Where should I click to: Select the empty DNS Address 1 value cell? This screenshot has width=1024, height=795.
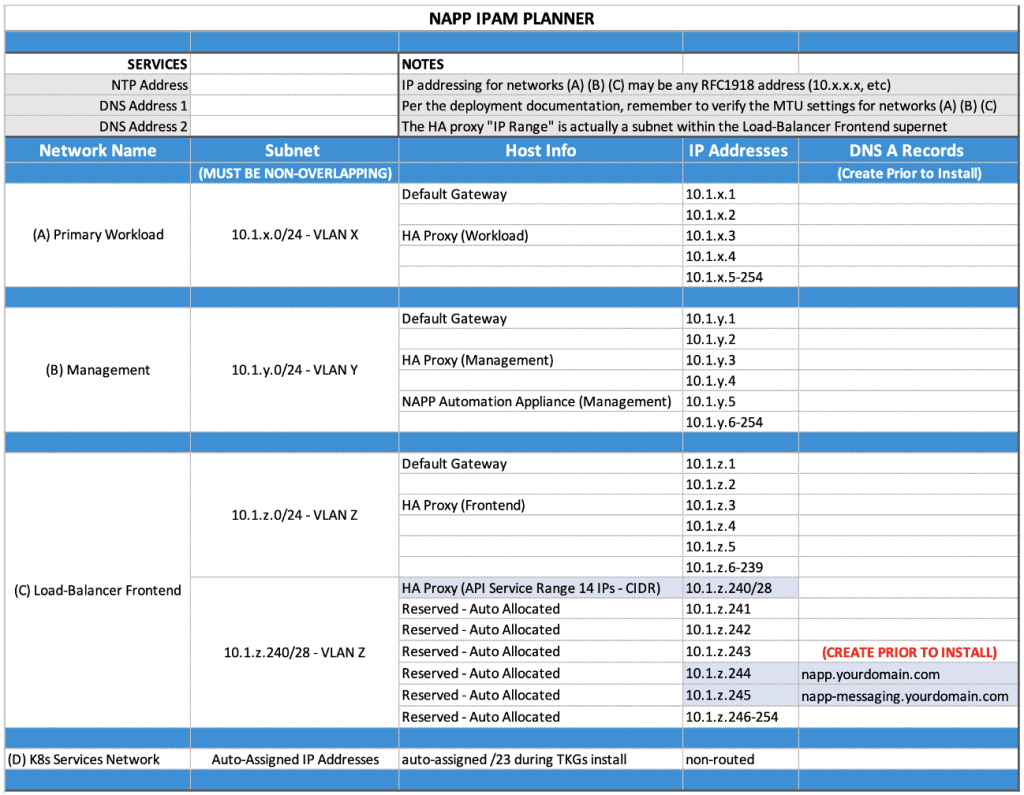[x=293, y=105]
